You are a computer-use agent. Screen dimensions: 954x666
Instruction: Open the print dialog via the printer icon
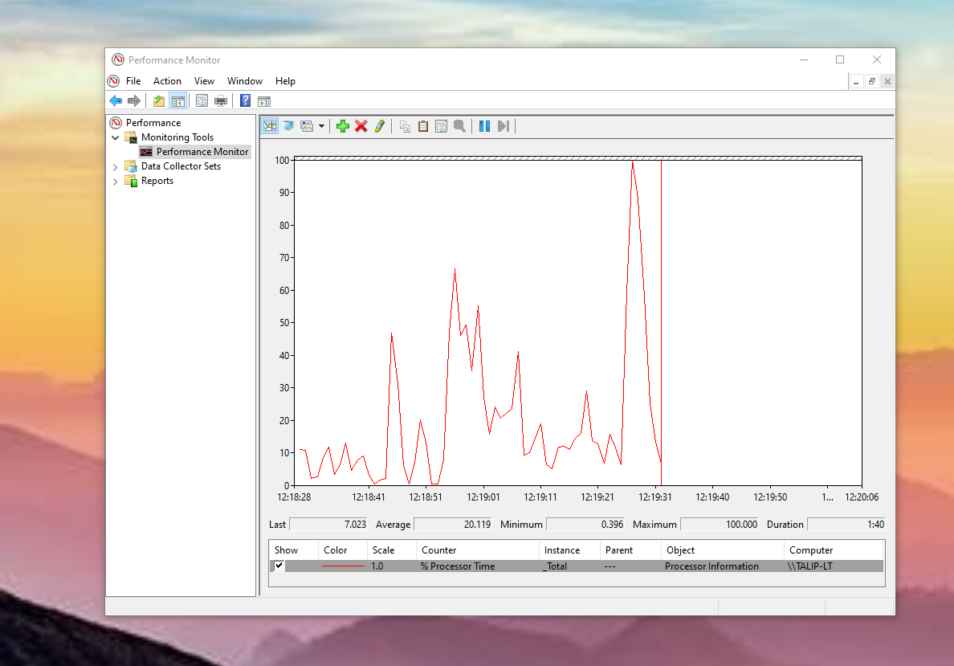221,100
